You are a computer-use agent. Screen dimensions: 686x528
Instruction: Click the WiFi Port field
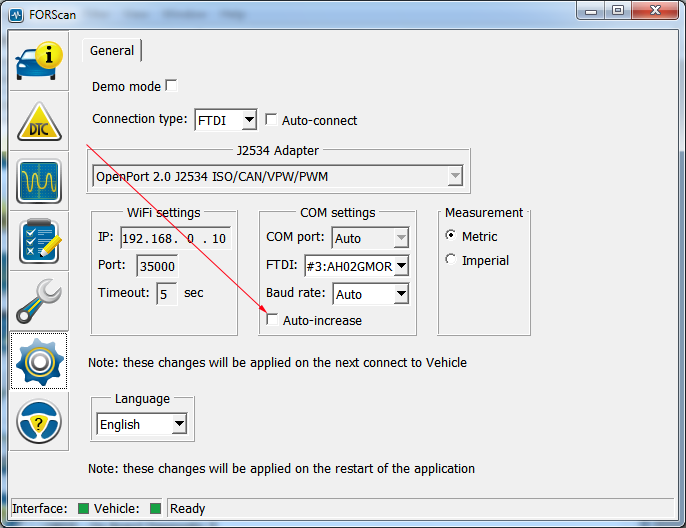(x=157, y=266)
